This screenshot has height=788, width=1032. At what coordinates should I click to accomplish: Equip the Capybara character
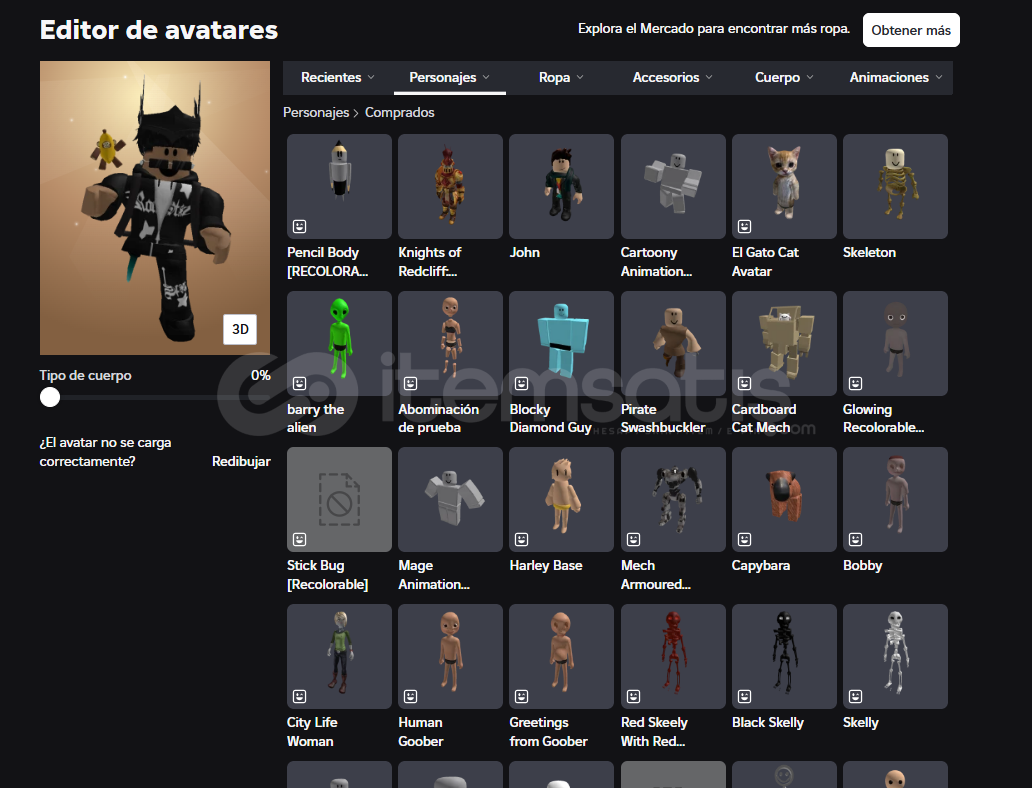785,499
